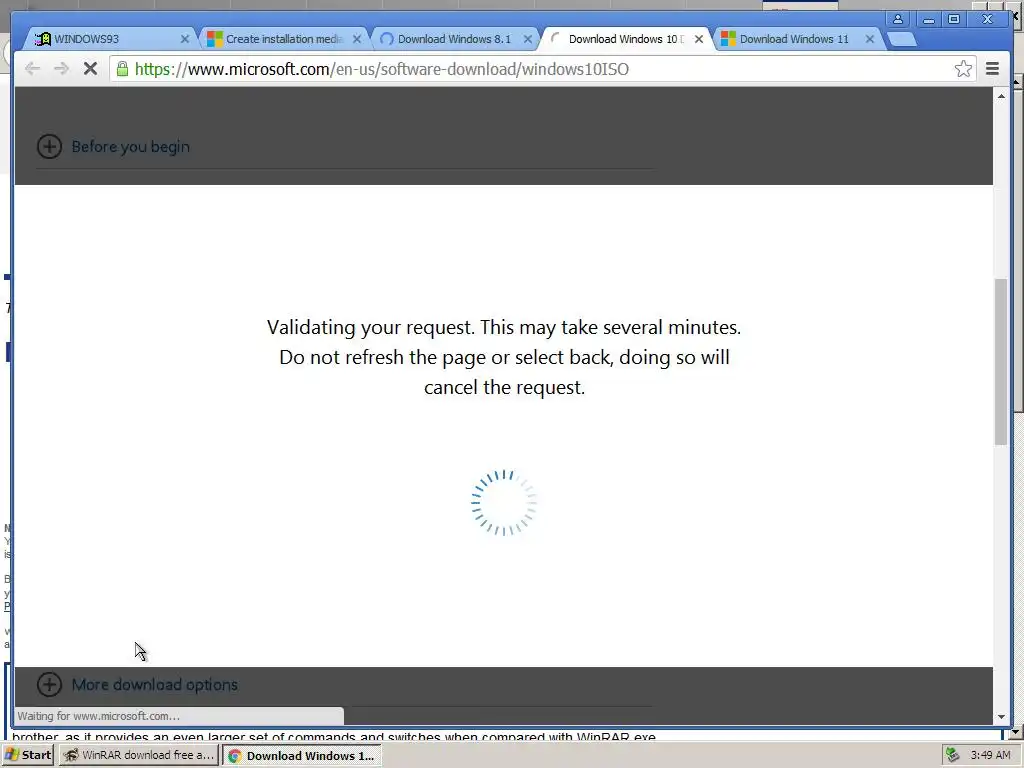Screen dimensions: 1024x768
Task: Switch to Create installation media tab
Action: (281, 39)
